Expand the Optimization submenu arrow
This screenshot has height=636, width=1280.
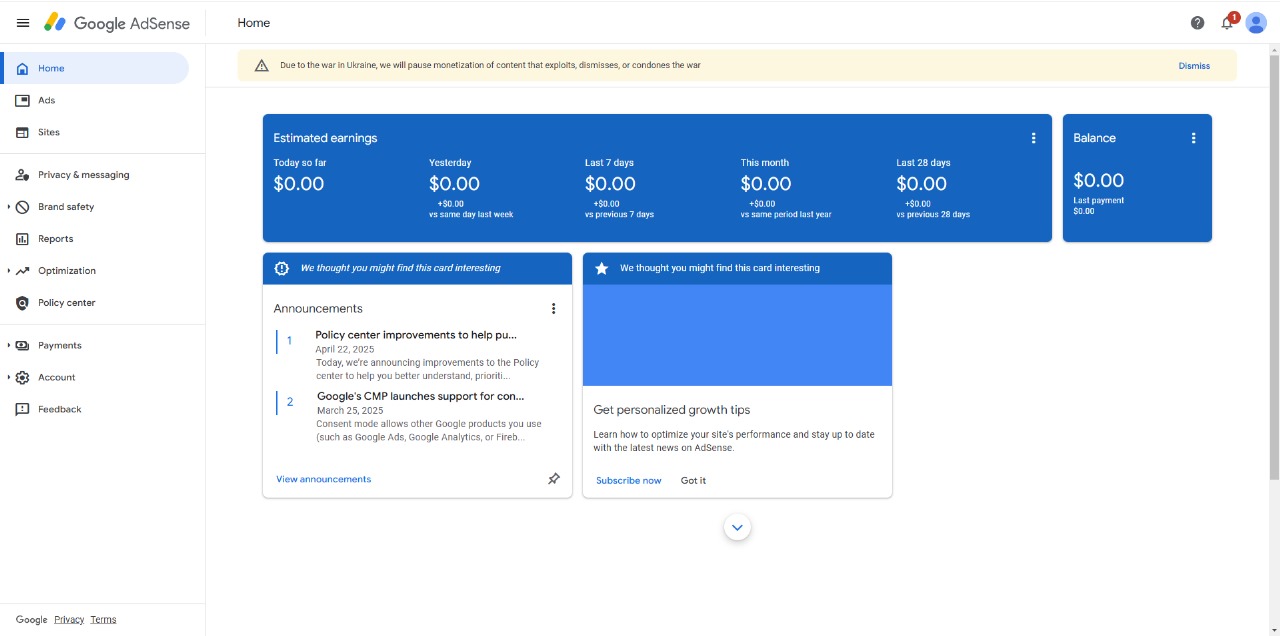pyautogui.click(x=9, y=271)
